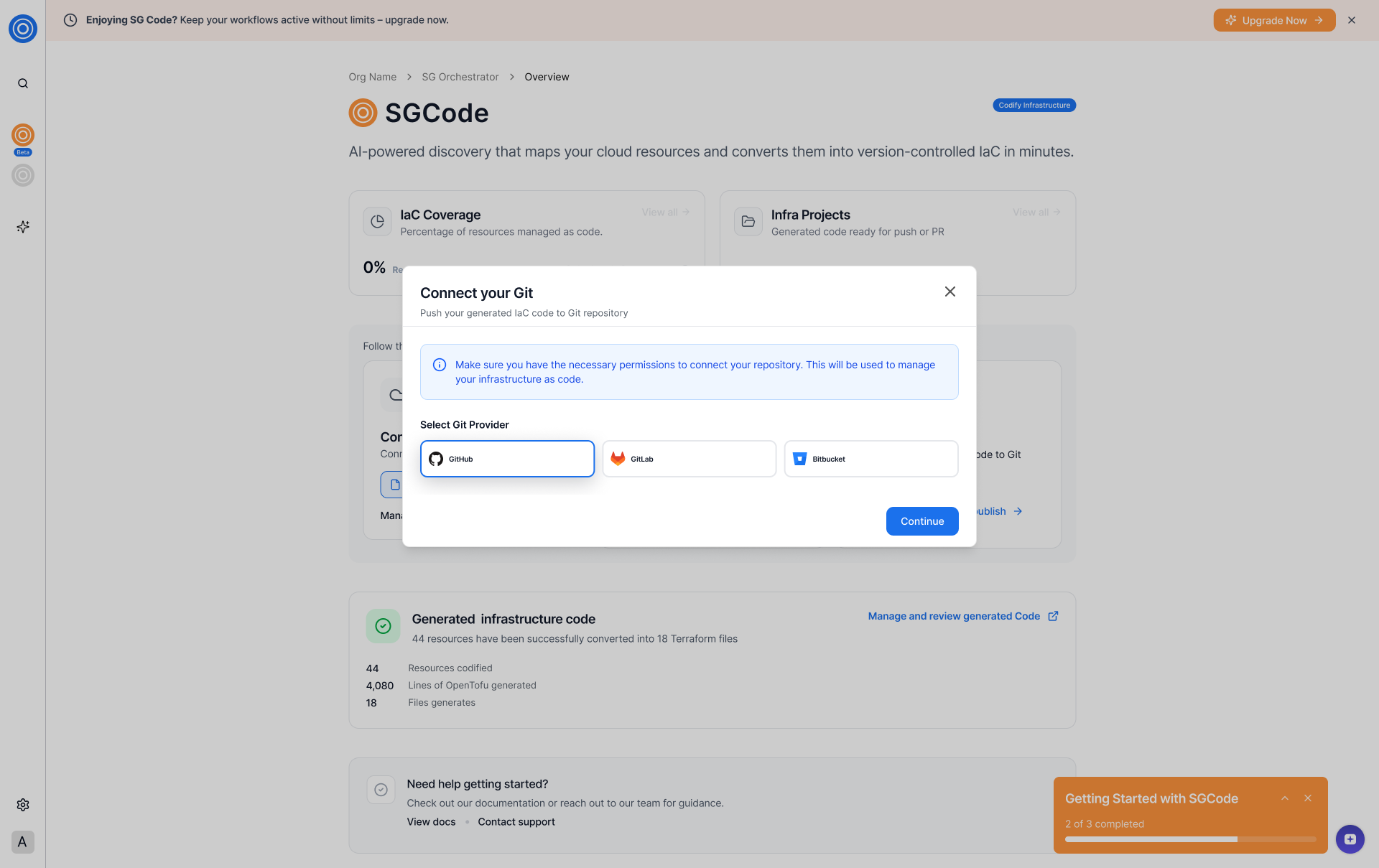Click the lower orchestrator circle icon in sidebar
The image size is (1379, 868).
pyautogui.click(x=22, y=174)
